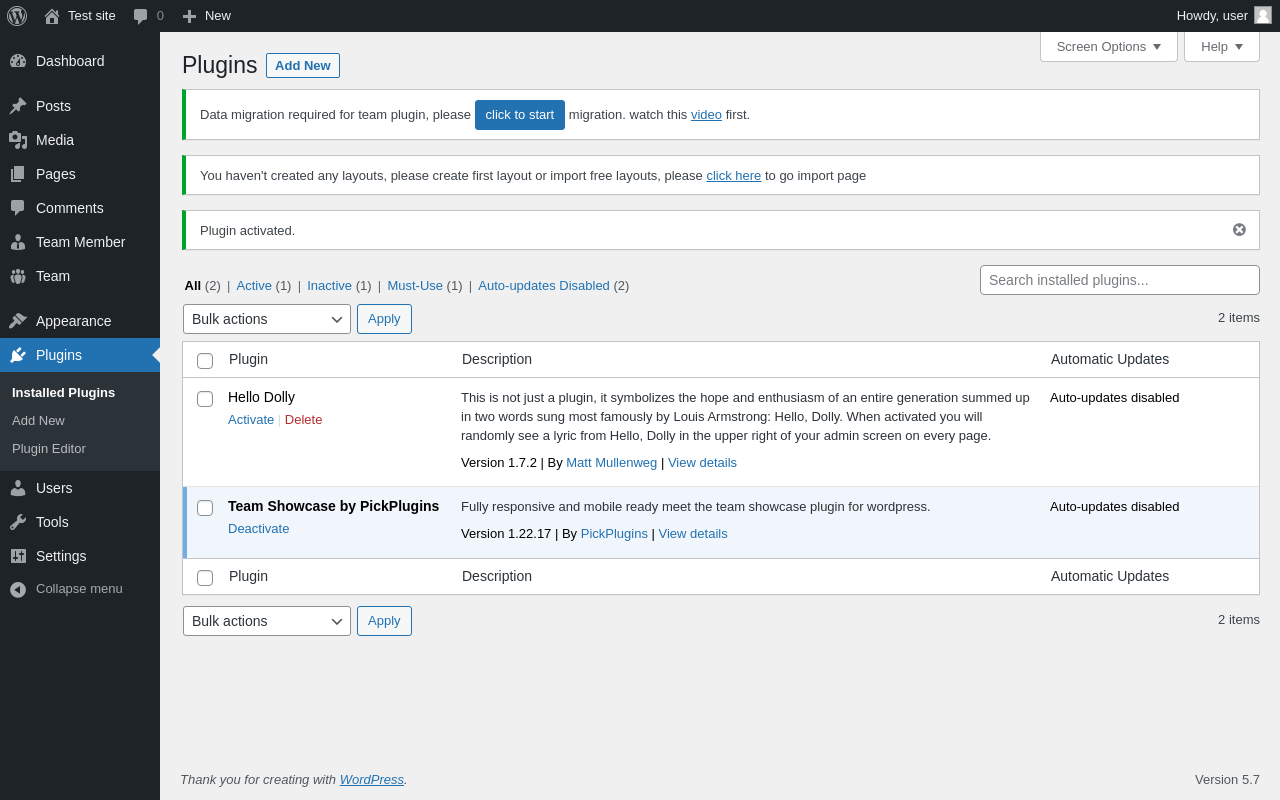Screen dimensions: 1280x800
Task: Click the Add New button by Plugins heading
Action: click(303, 66)
